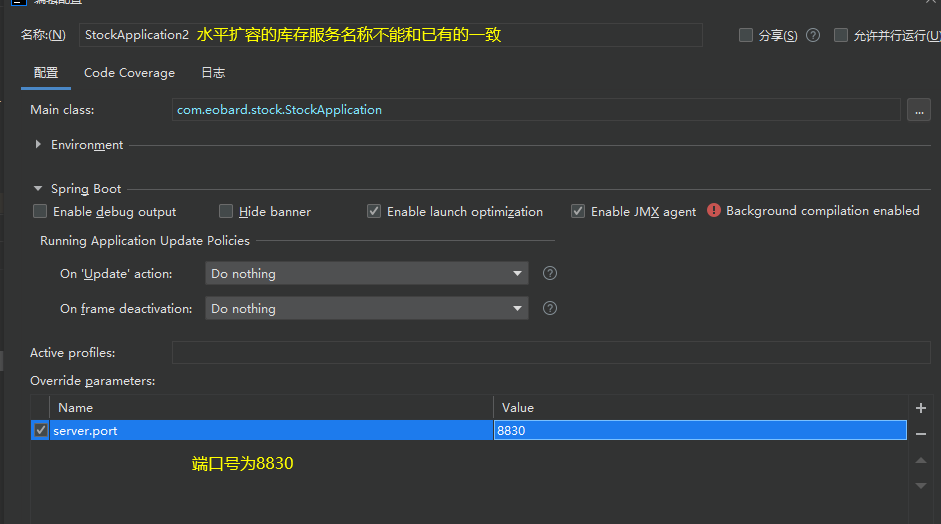This screenshot has height=524, width=941.
Task: Click the move parameter down arrow
Action: tap(921, 486)
